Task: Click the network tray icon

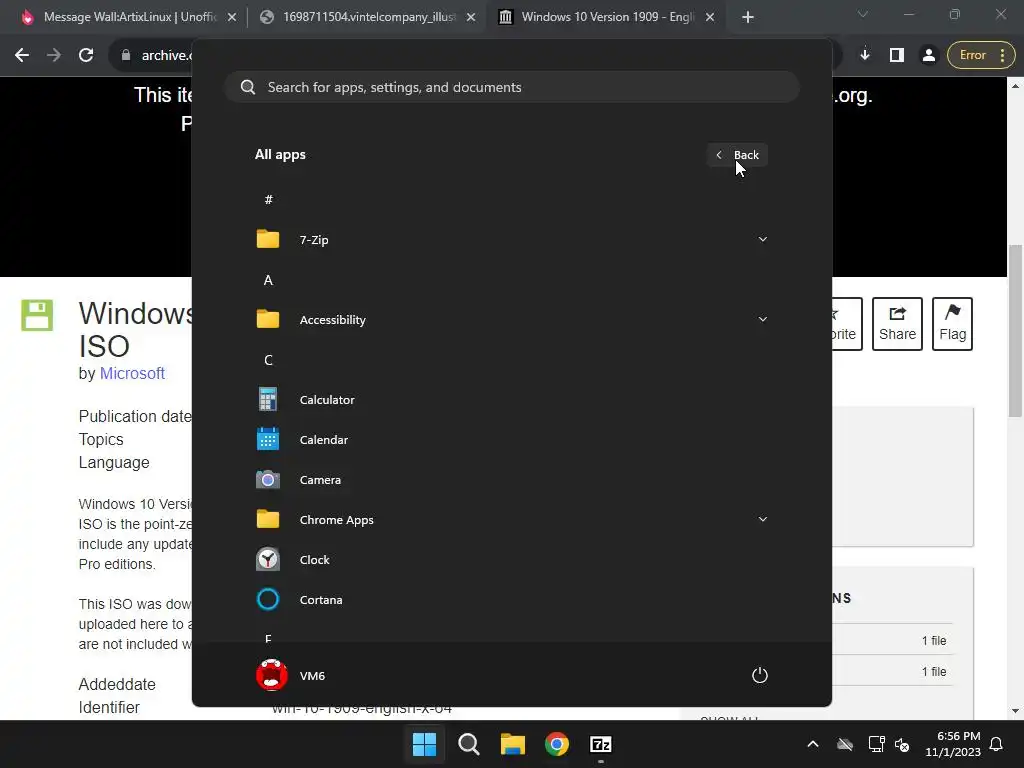Action: pos(876,744)
